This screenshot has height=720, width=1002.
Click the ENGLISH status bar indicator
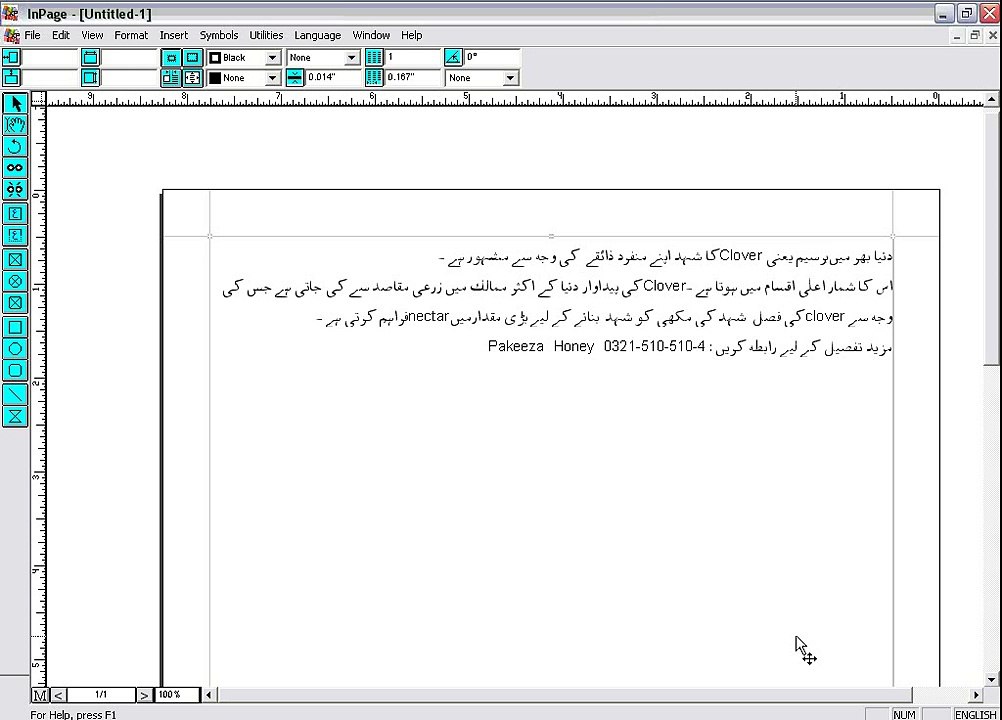click(x=976, y=714)
